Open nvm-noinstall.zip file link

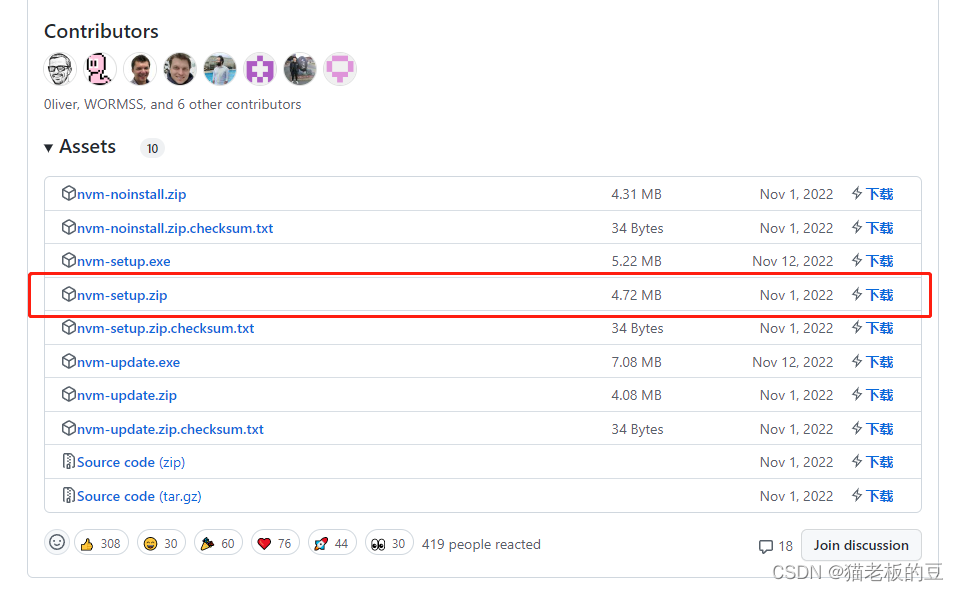coord(131,195)
